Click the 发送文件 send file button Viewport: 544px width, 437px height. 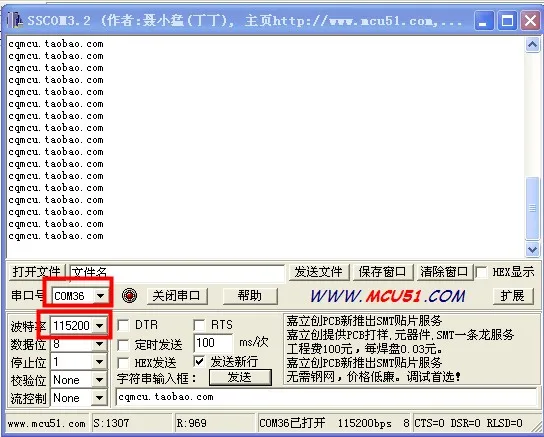pyautogui.click(x=318, y=272)
